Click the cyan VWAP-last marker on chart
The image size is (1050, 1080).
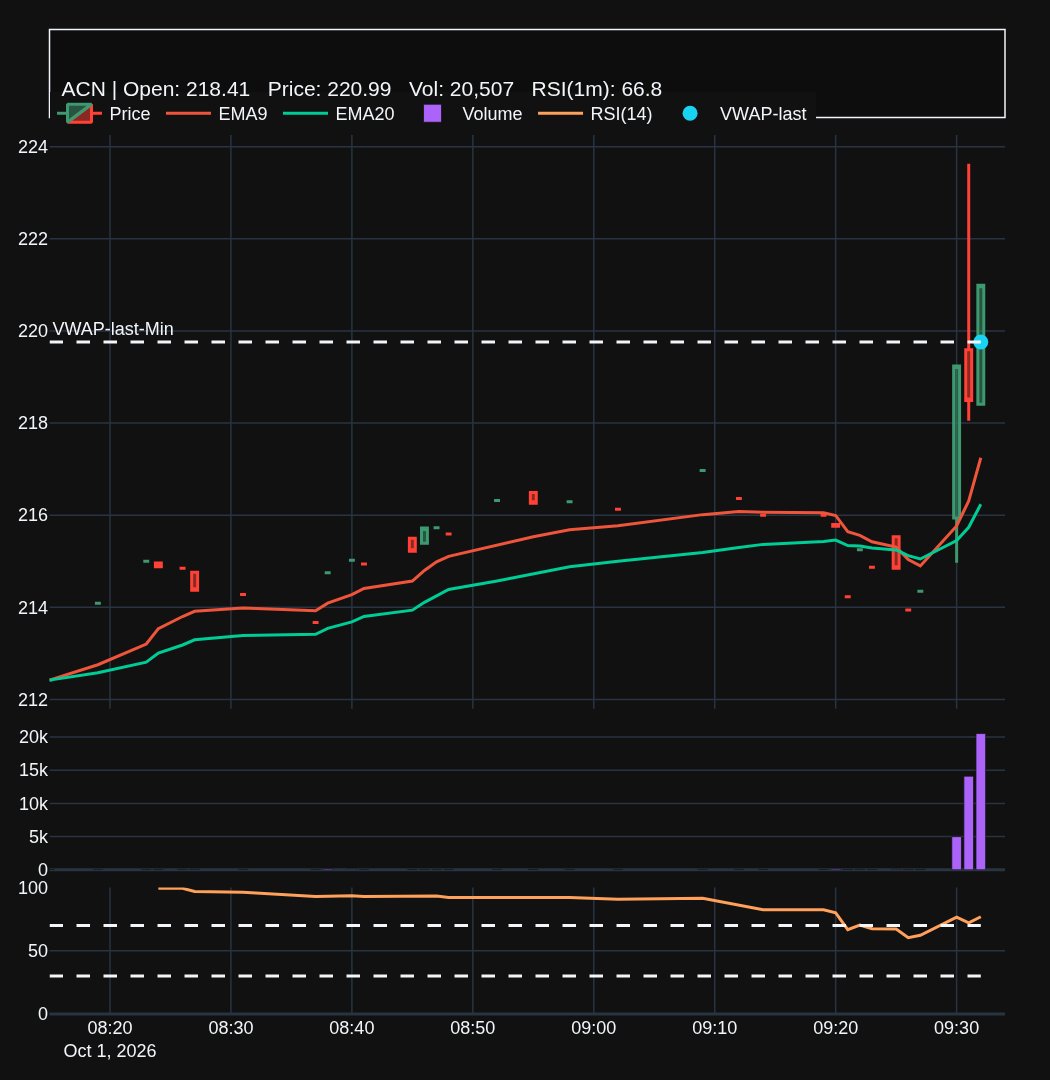pyautogui.click(x=980, y=342)
